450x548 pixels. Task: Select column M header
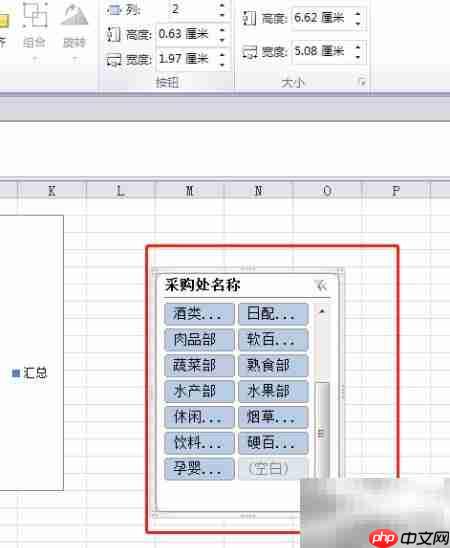click(x=189, y=191)
